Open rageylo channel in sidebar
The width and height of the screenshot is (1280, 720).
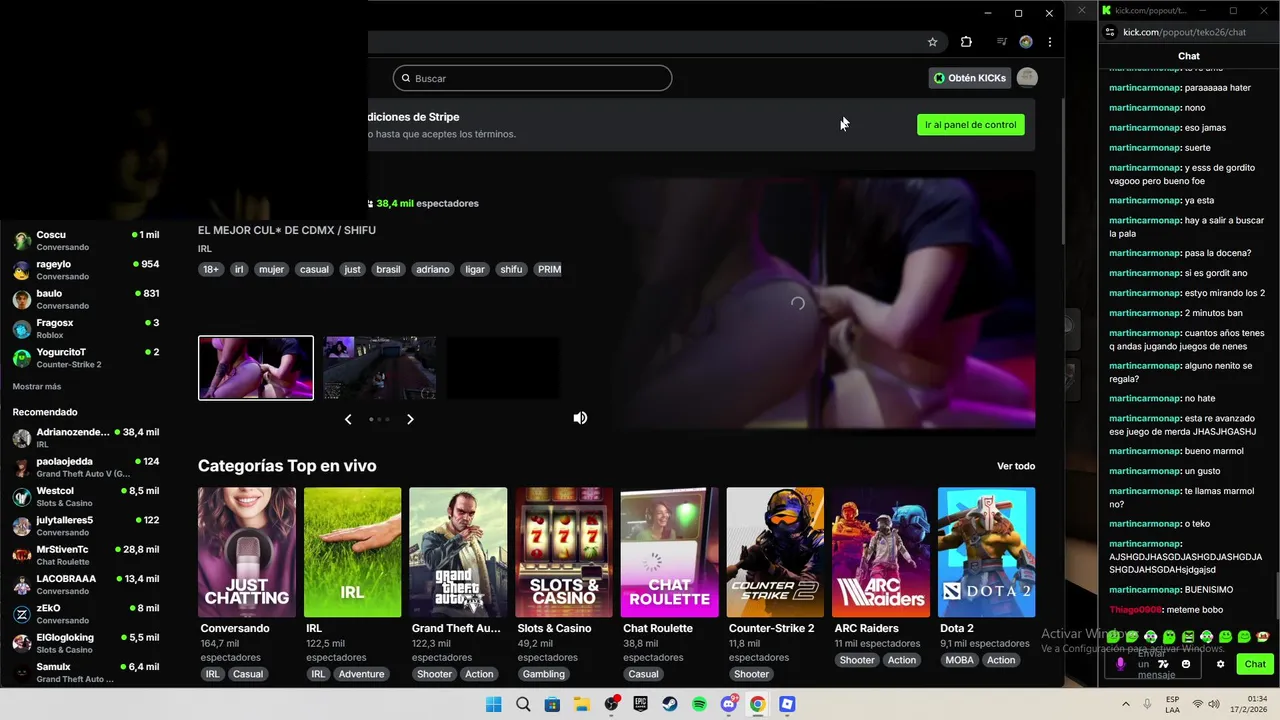point(85,270)
